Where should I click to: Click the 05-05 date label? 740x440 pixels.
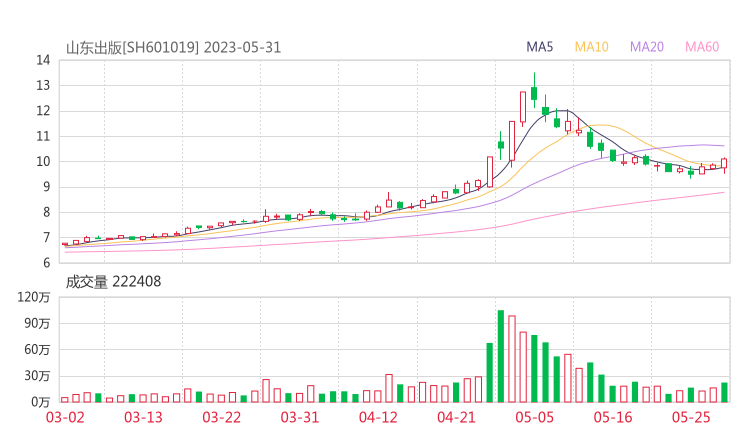coord(534,417)
